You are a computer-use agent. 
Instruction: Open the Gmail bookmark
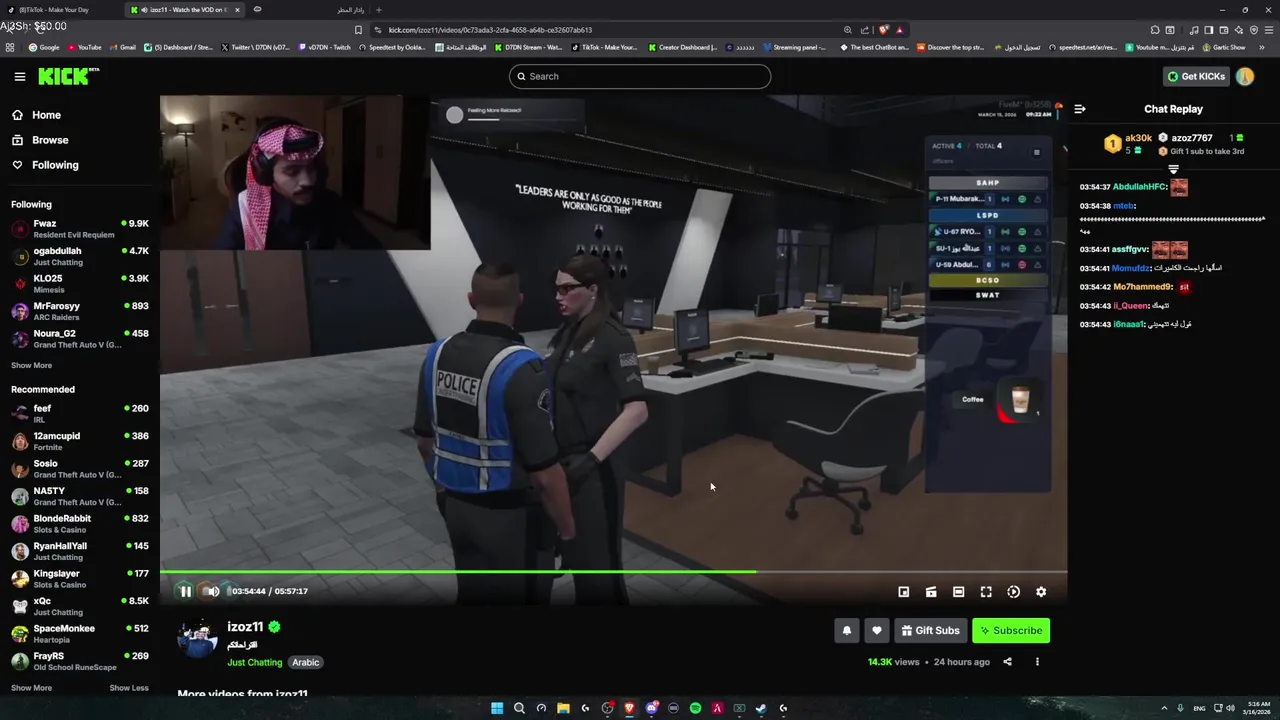coord(122,47)
